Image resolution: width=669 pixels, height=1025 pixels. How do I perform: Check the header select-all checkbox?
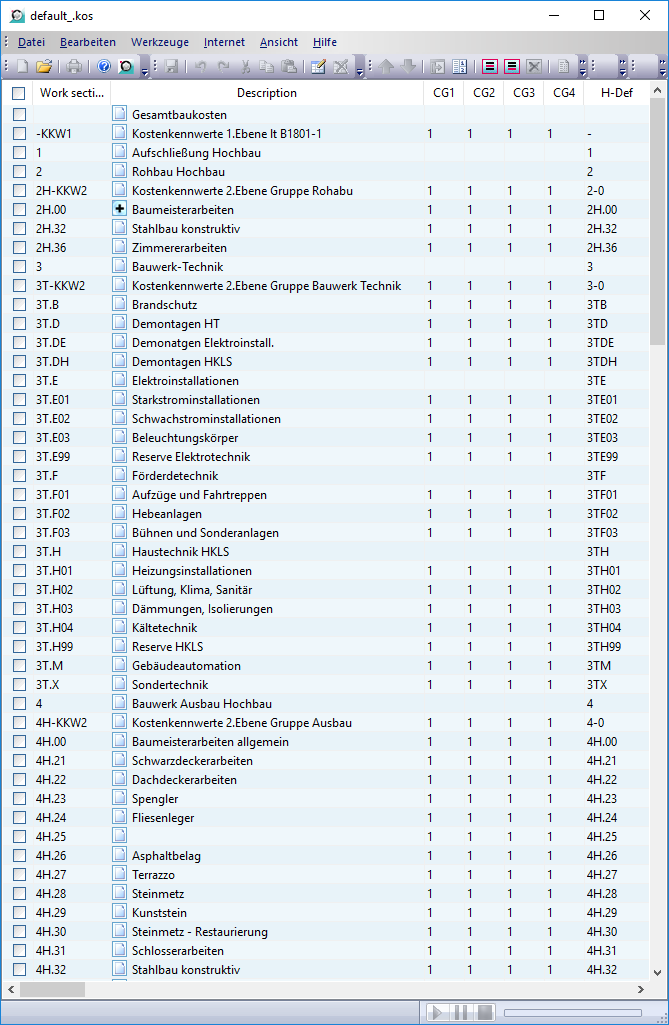pos(18,93)
